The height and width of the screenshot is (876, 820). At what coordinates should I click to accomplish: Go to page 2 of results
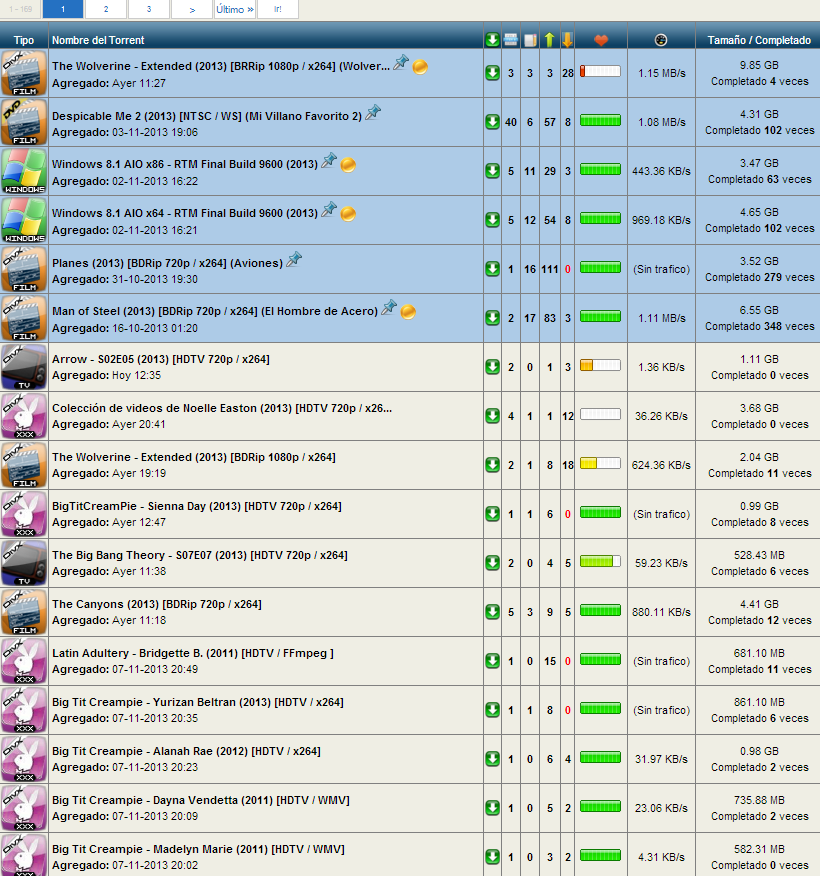coord(106,9)
